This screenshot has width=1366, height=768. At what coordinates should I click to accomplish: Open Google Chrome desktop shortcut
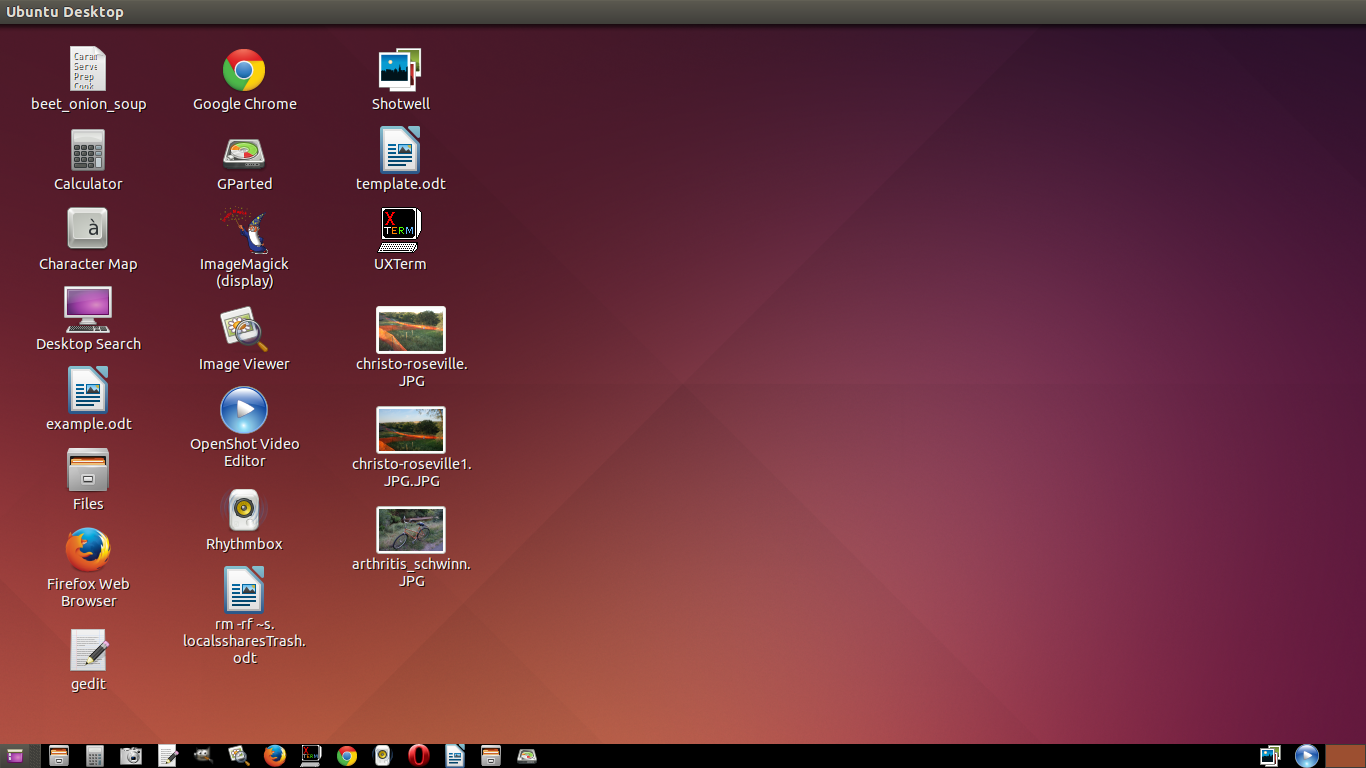point(244,71)
